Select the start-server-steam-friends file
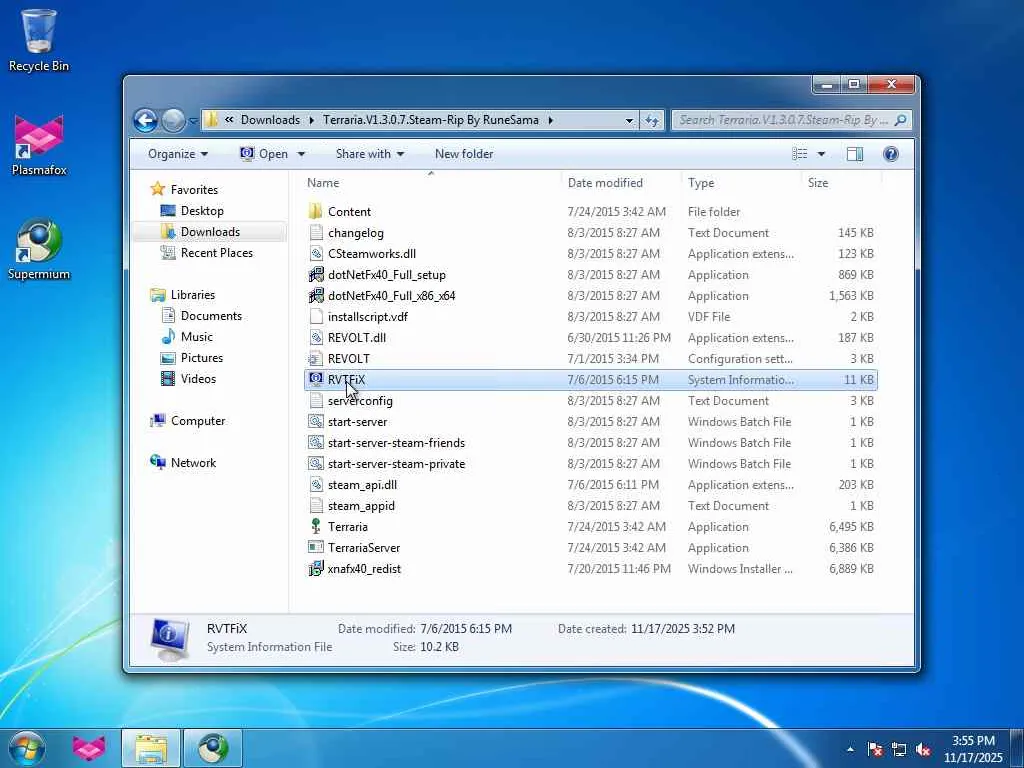This screenshot has width=1024, height=768. [590, 443]
